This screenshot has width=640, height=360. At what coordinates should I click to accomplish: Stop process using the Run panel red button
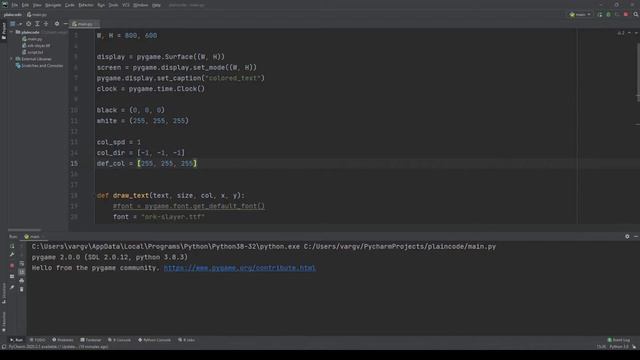pyautogui.click(x=12, y=265)
